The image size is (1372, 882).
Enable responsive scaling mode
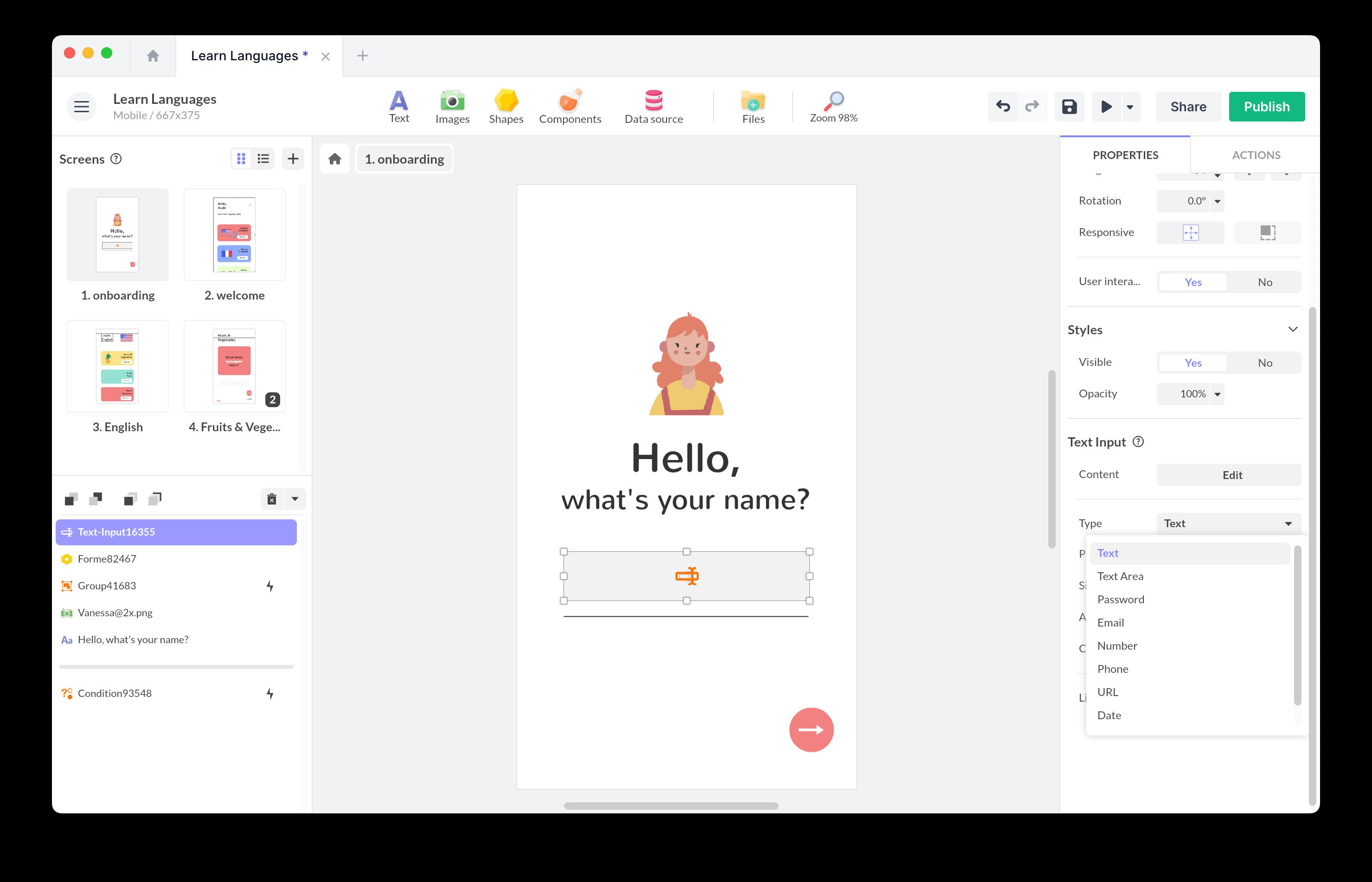[1190, 232]
